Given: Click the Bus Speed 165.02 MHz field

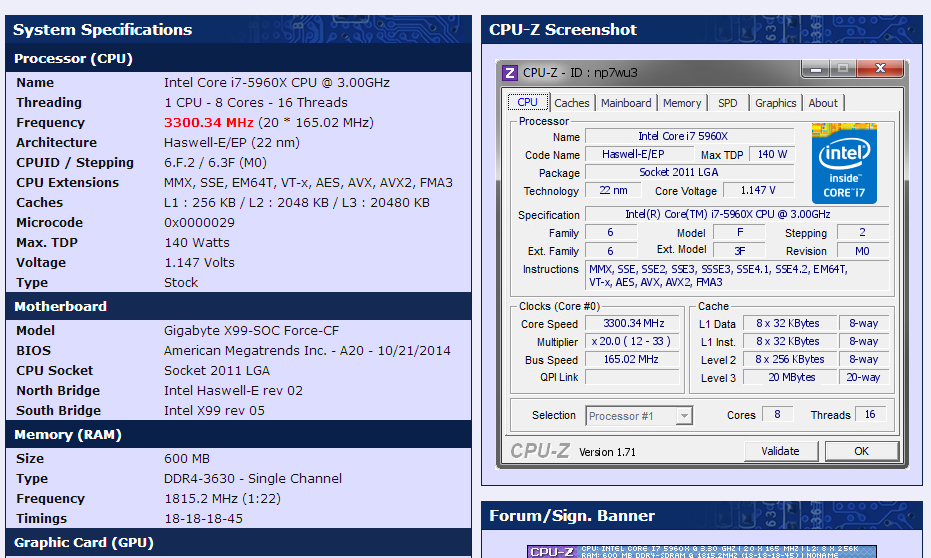Looking at the screenshot, I should pos(634,359).
